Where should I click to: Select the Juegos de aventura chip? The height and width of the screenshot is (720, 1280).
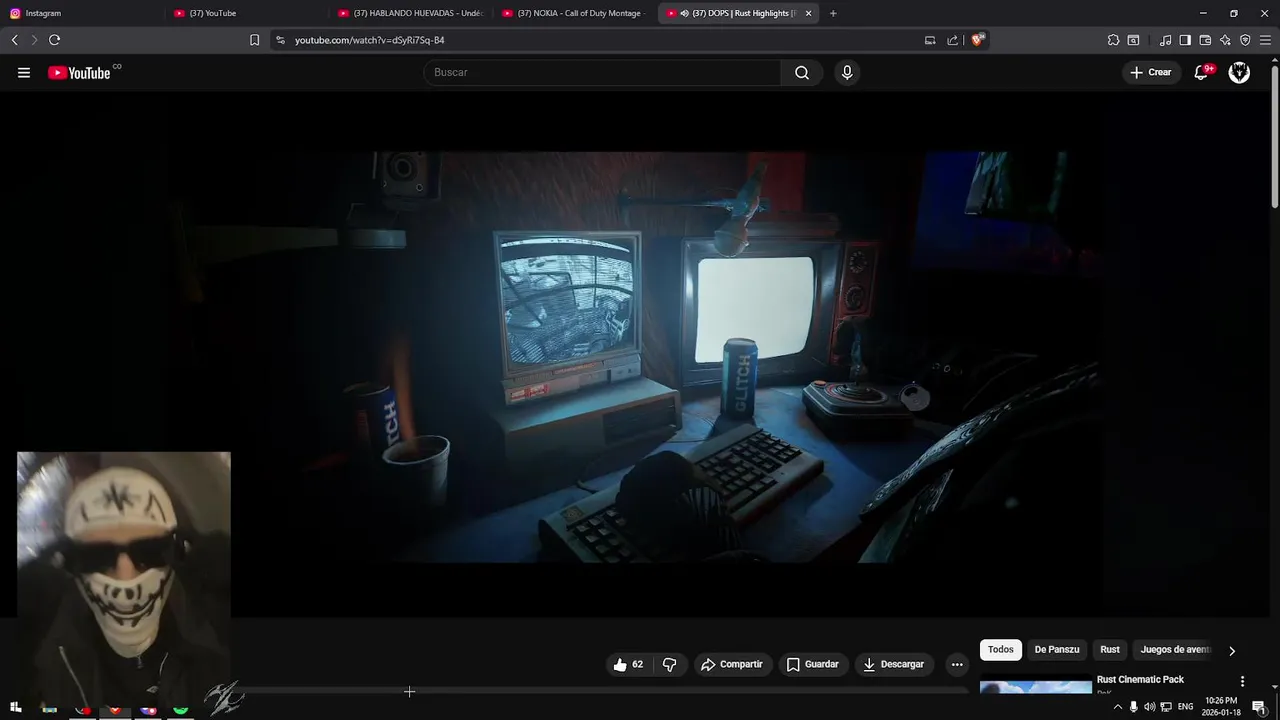pyautogui.click(x=1175, y=650)
